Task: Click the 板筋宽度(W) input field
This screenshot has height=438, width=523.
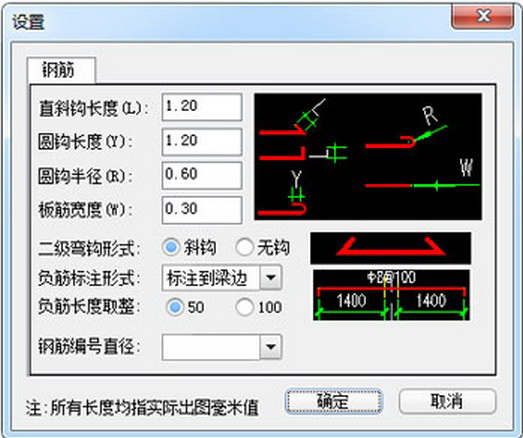Action: click(x=202, y=210)
